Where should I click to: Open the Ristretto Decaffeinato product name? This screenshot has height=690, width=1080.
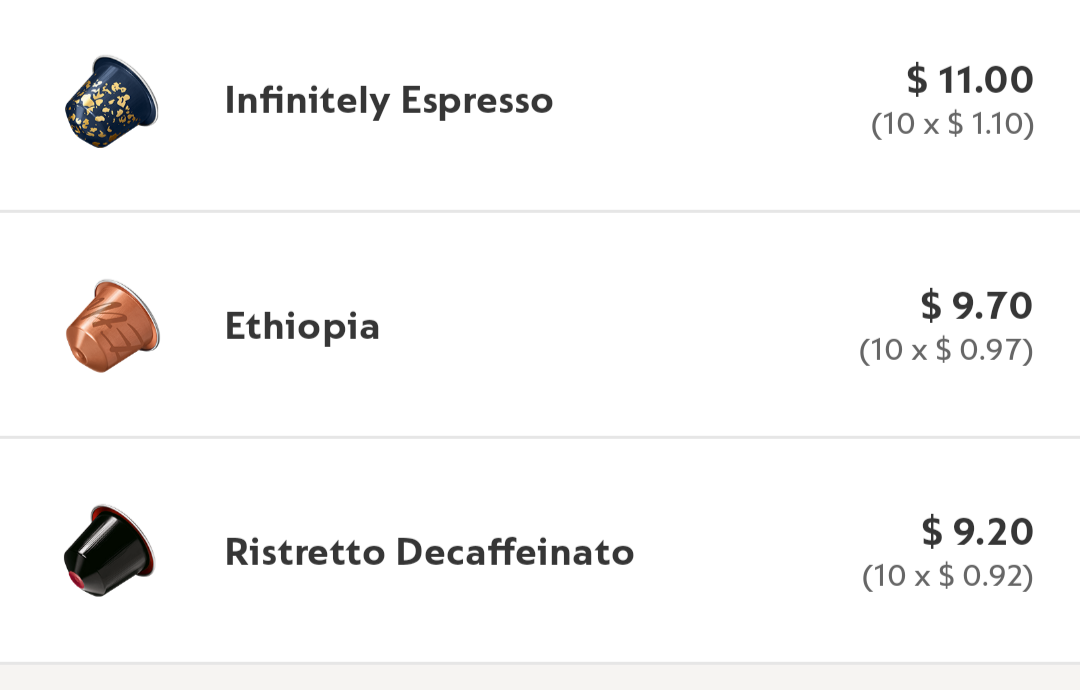tap(428, 551)
